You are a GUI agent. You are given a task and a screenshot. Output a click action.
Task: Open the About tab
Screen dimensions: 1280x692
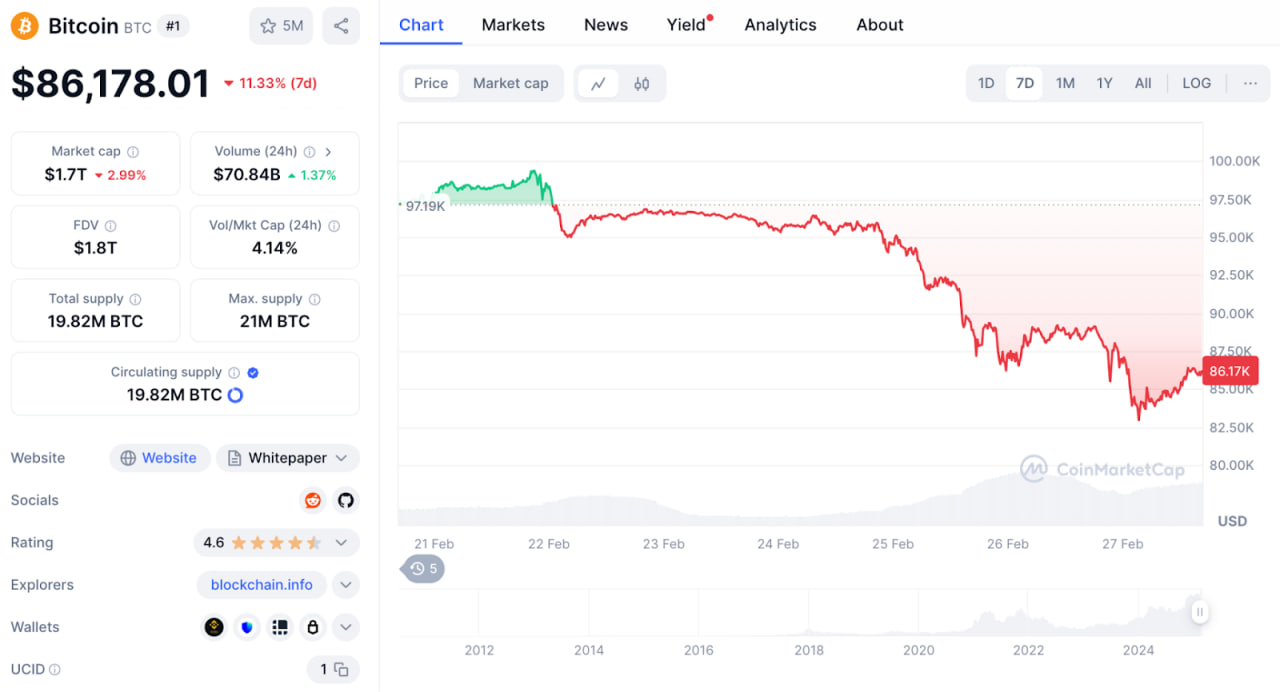point(880,25)
